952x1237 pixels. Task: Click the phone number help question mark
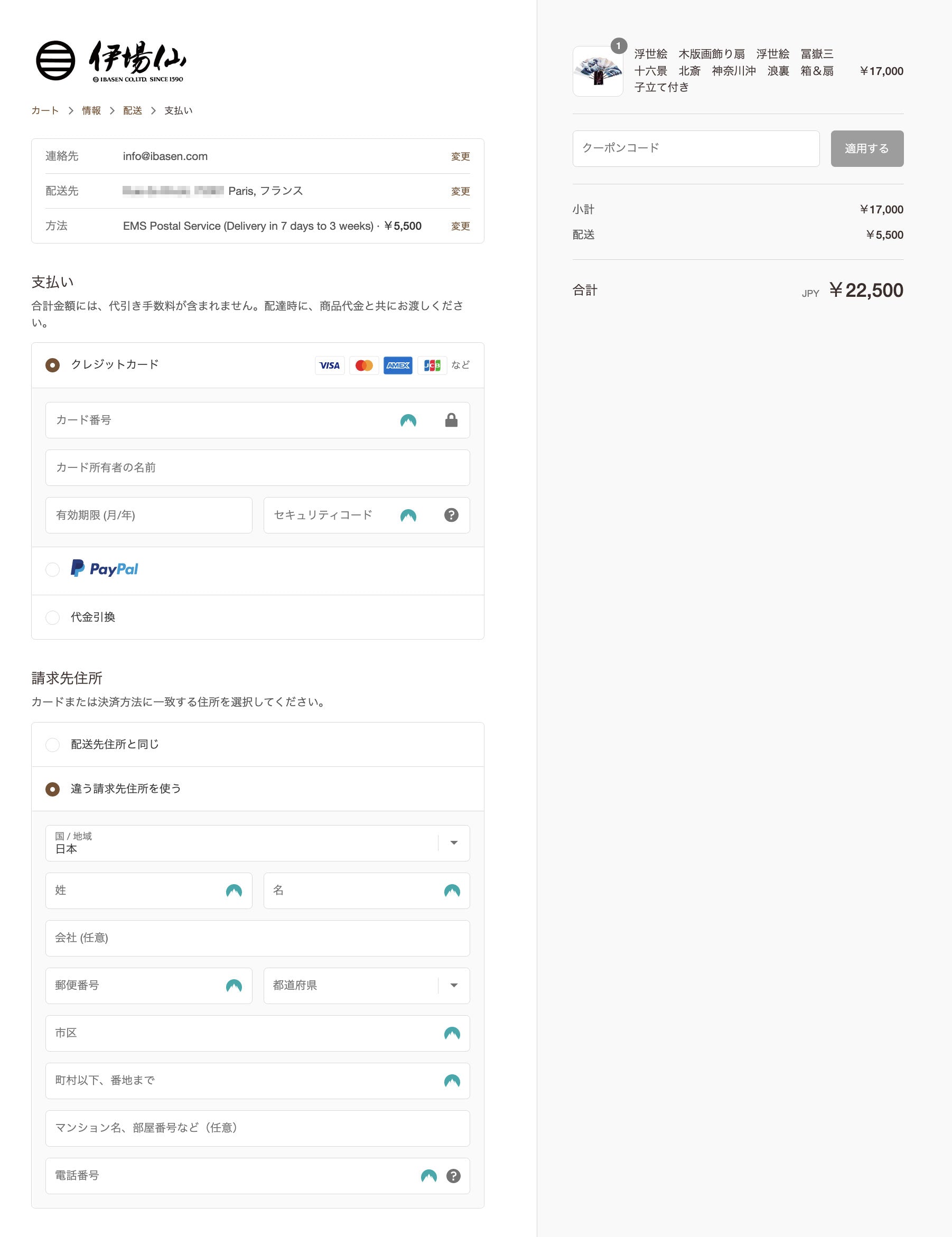(453, 1176)
